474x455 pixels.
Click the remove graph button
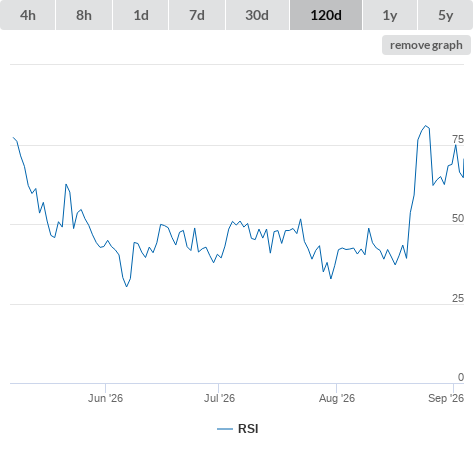pyautogui.click(x=426, y=45)
